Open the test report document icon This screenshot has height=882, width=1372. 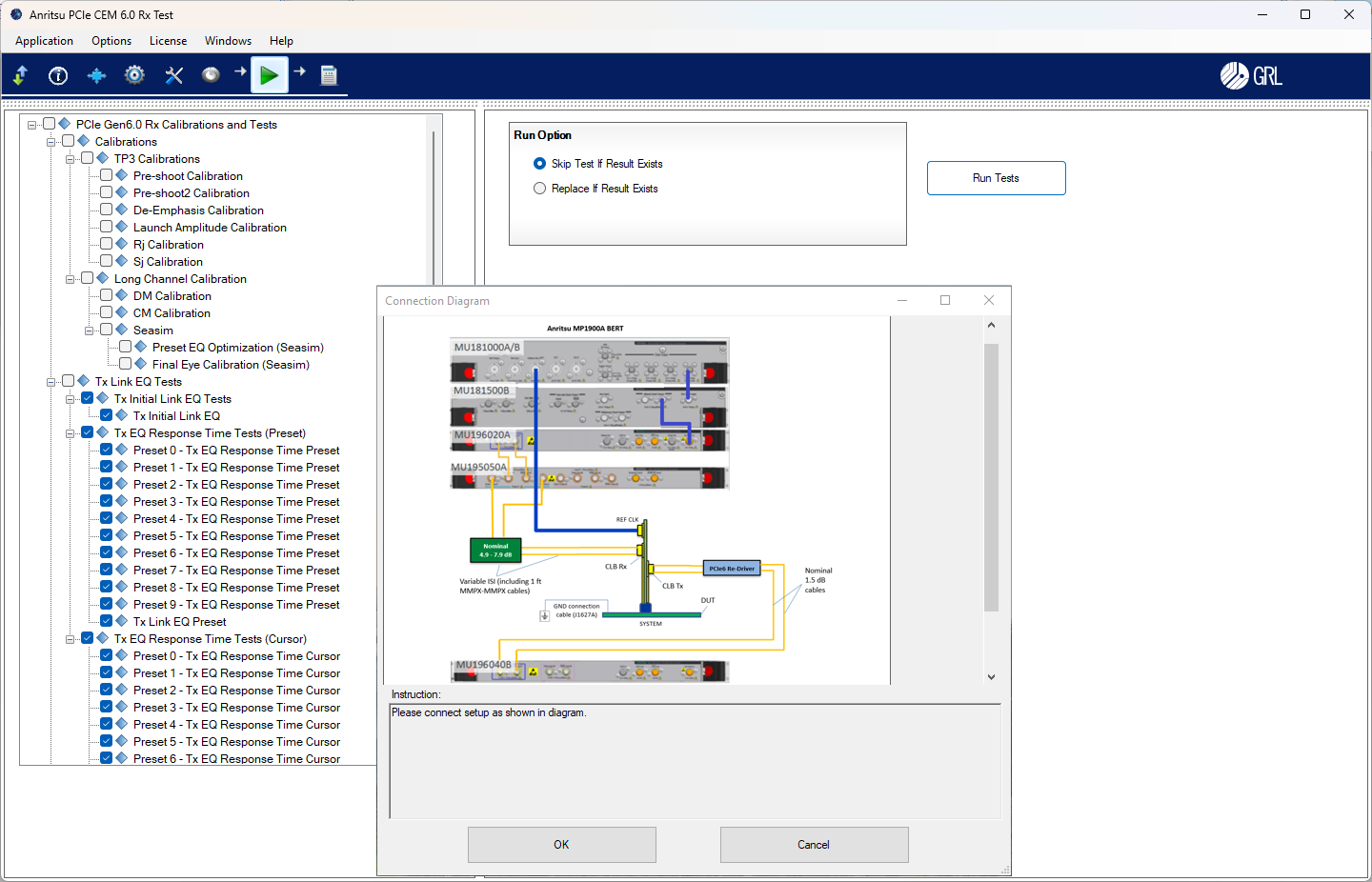pyautogui.click(x=329, y=74)
